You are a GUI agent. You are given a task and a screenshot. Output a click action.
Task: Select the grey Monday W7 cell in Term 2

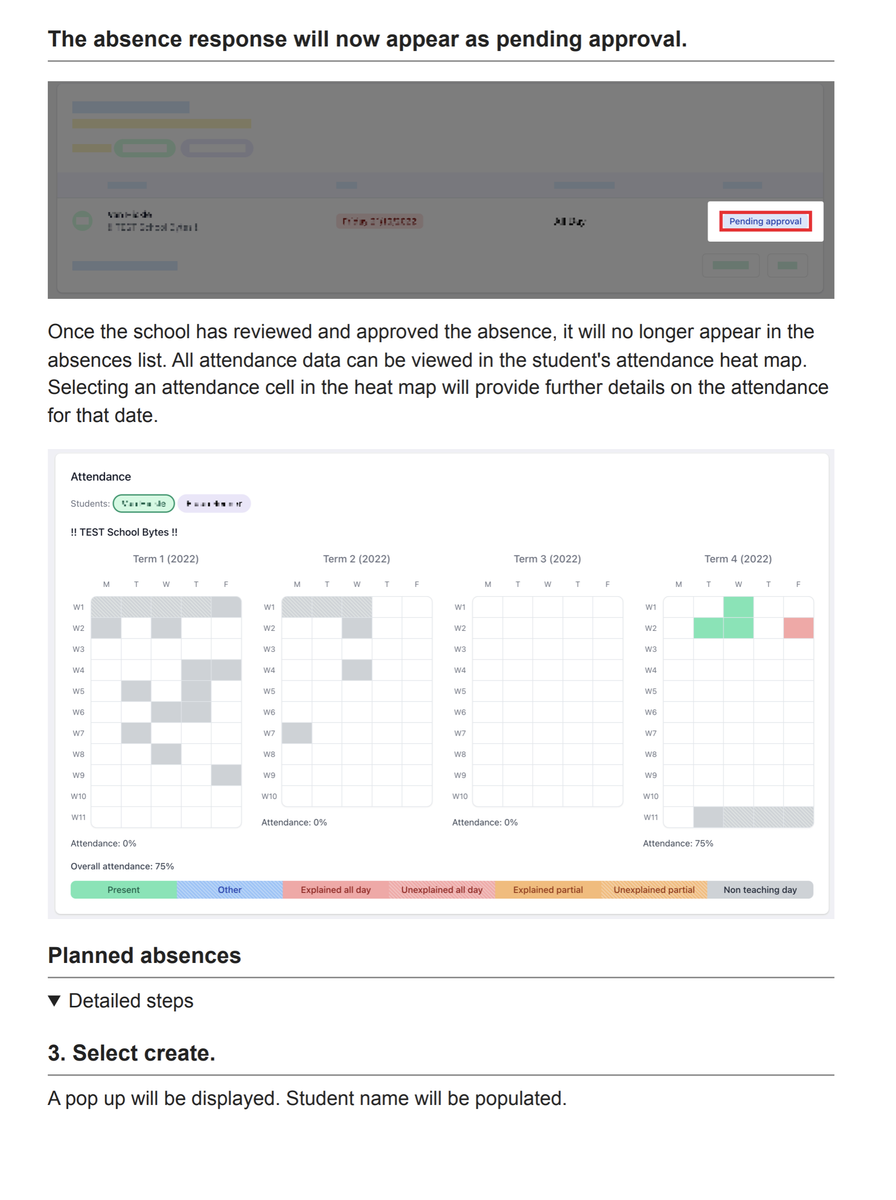coord(297,733)
